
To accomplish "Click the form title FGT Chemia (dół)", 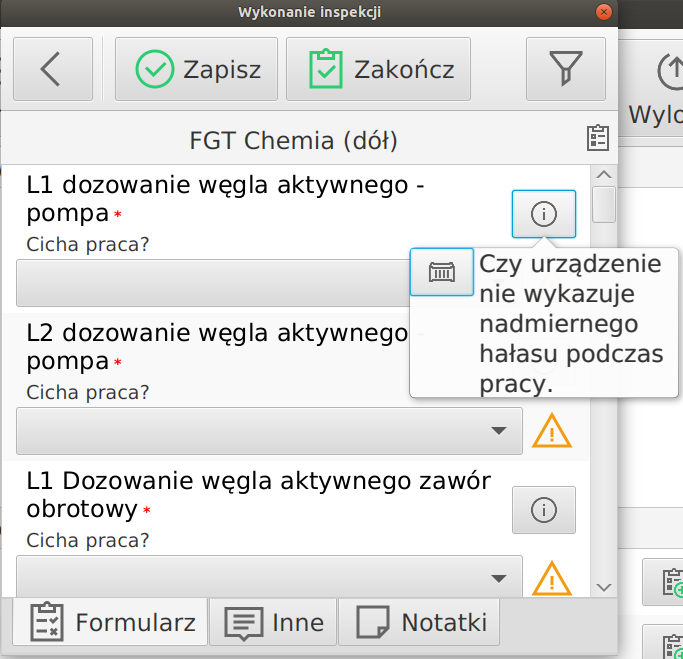I will coord(294,141).
